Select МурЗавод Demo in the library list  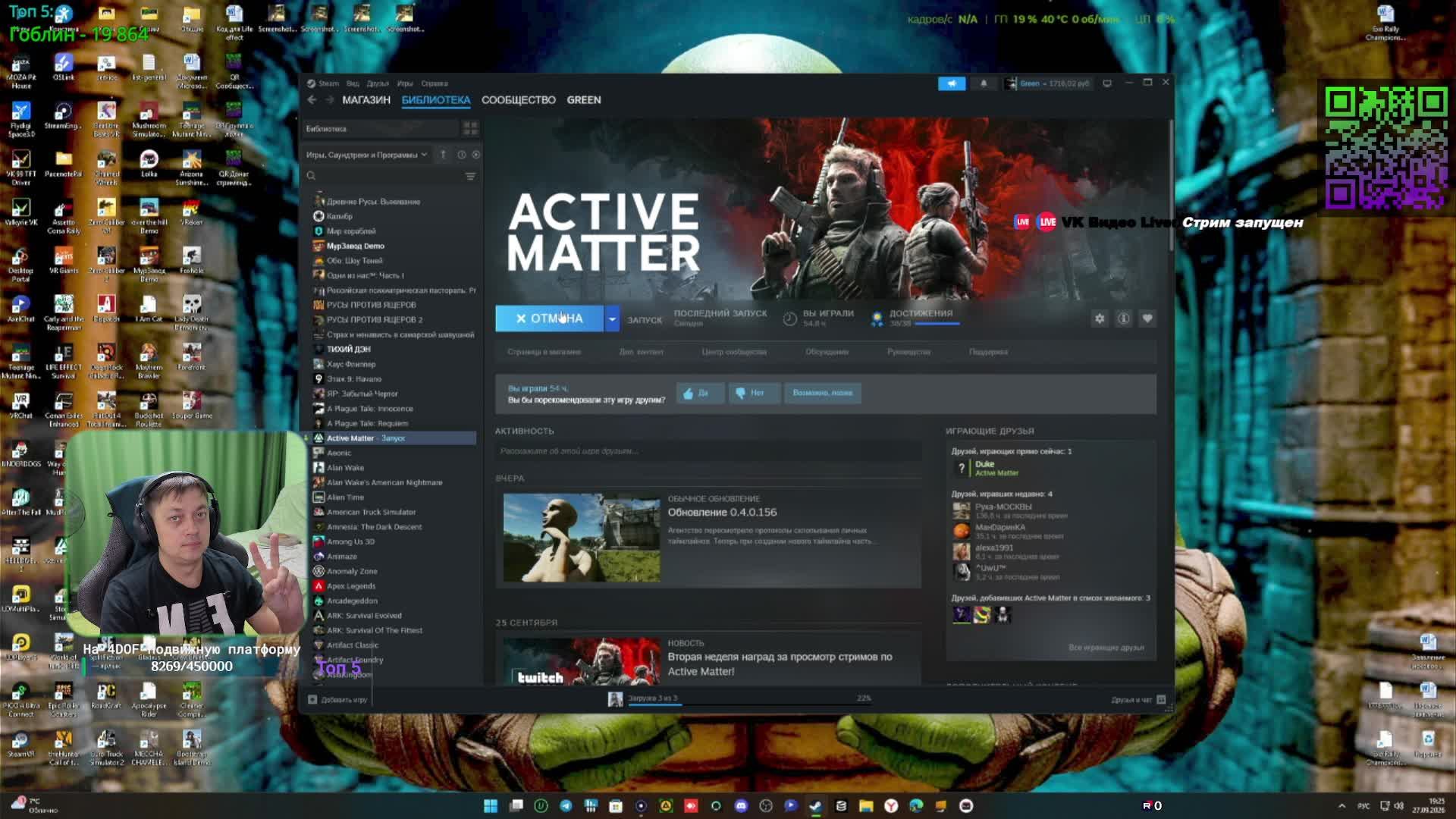coord(356,246)
